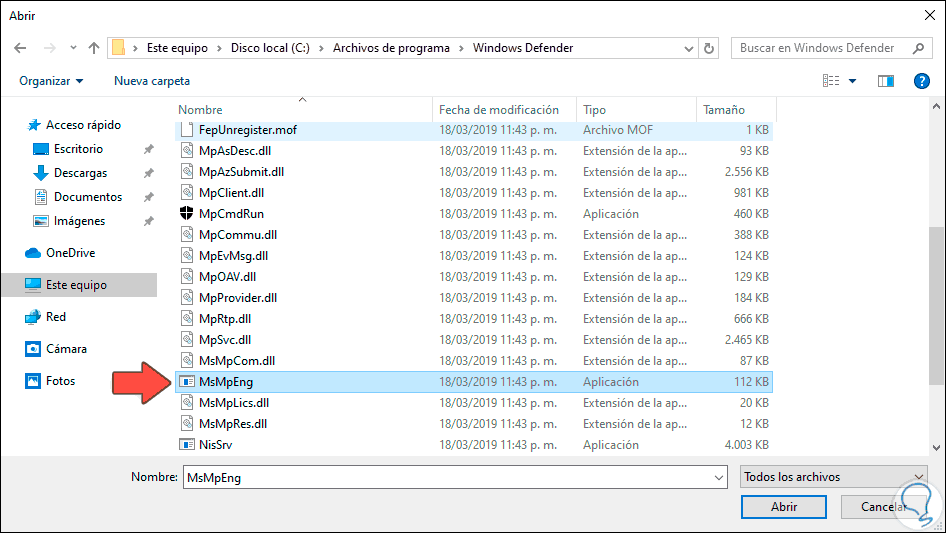Screen dimensions: 946x533
Task: Toggle the preview pane icon
Action: [886, 81]
